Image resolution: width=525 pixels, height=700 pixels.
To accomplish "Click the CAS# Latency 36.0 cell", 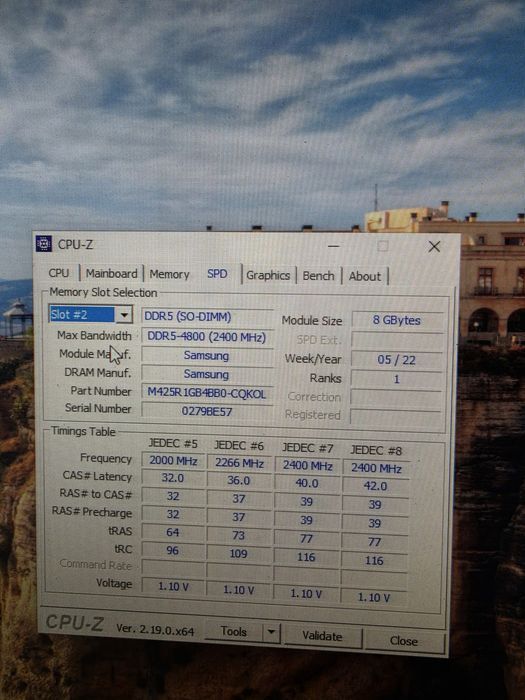I will click(x=239, y=481).
